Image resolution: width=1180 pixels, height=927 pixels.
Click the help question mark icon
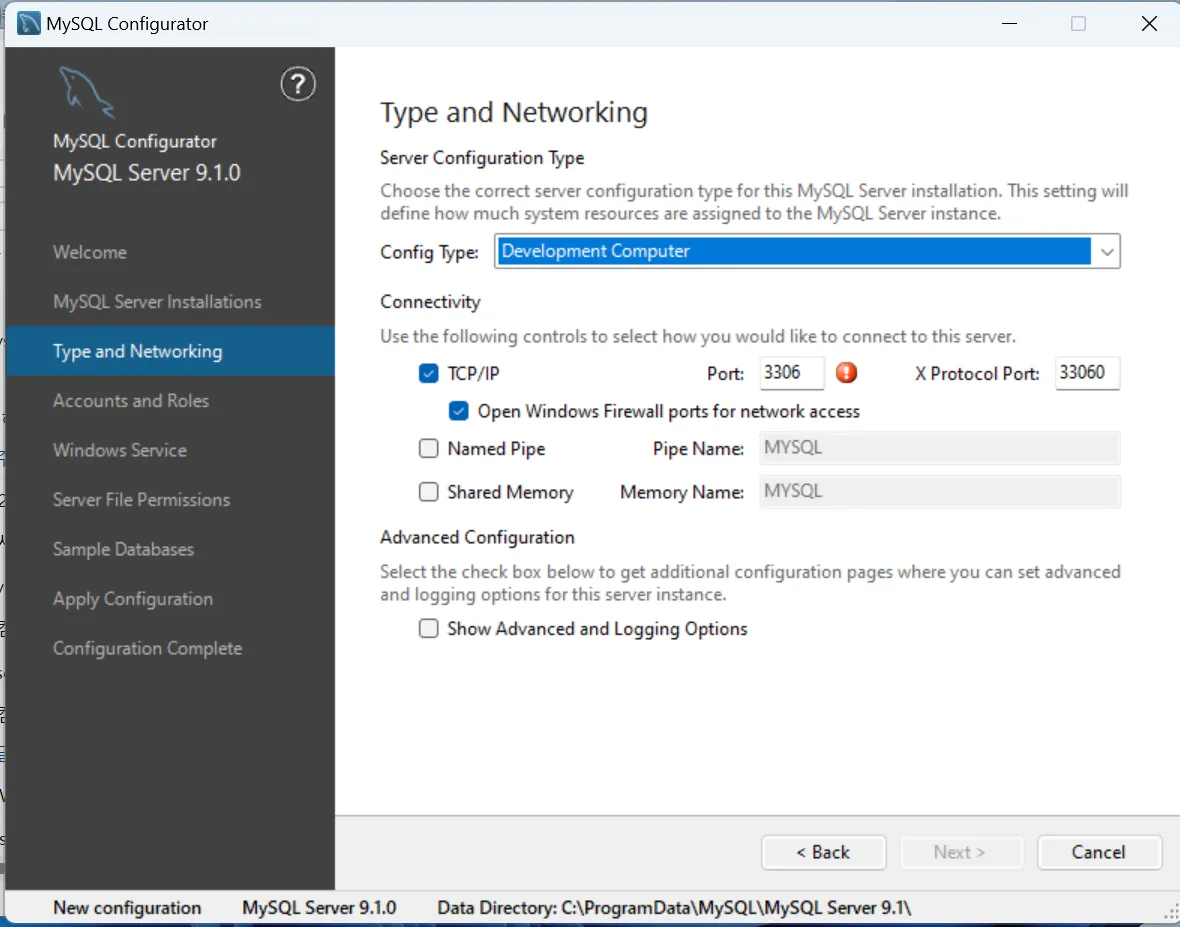tap(298, 84)
